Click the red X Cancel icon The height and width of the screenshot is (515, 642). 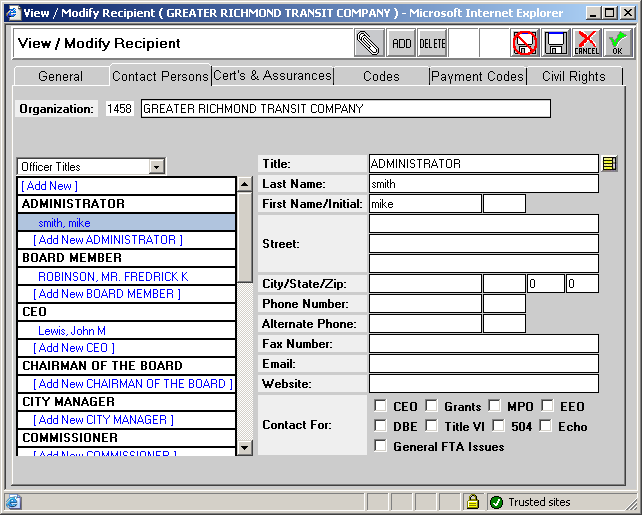(587, 43)
